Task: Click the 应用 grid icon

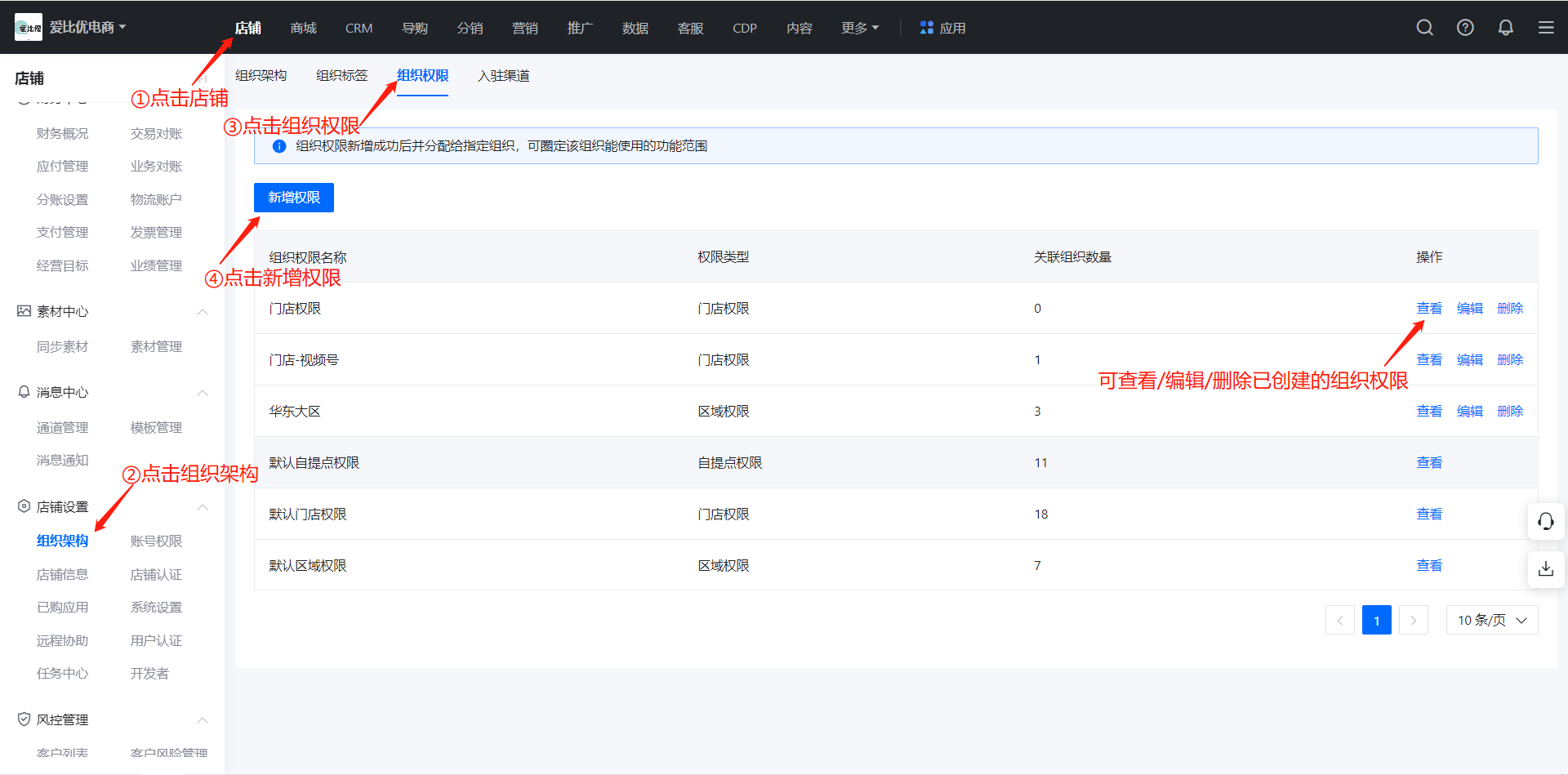Action: (x=926, y=28)
